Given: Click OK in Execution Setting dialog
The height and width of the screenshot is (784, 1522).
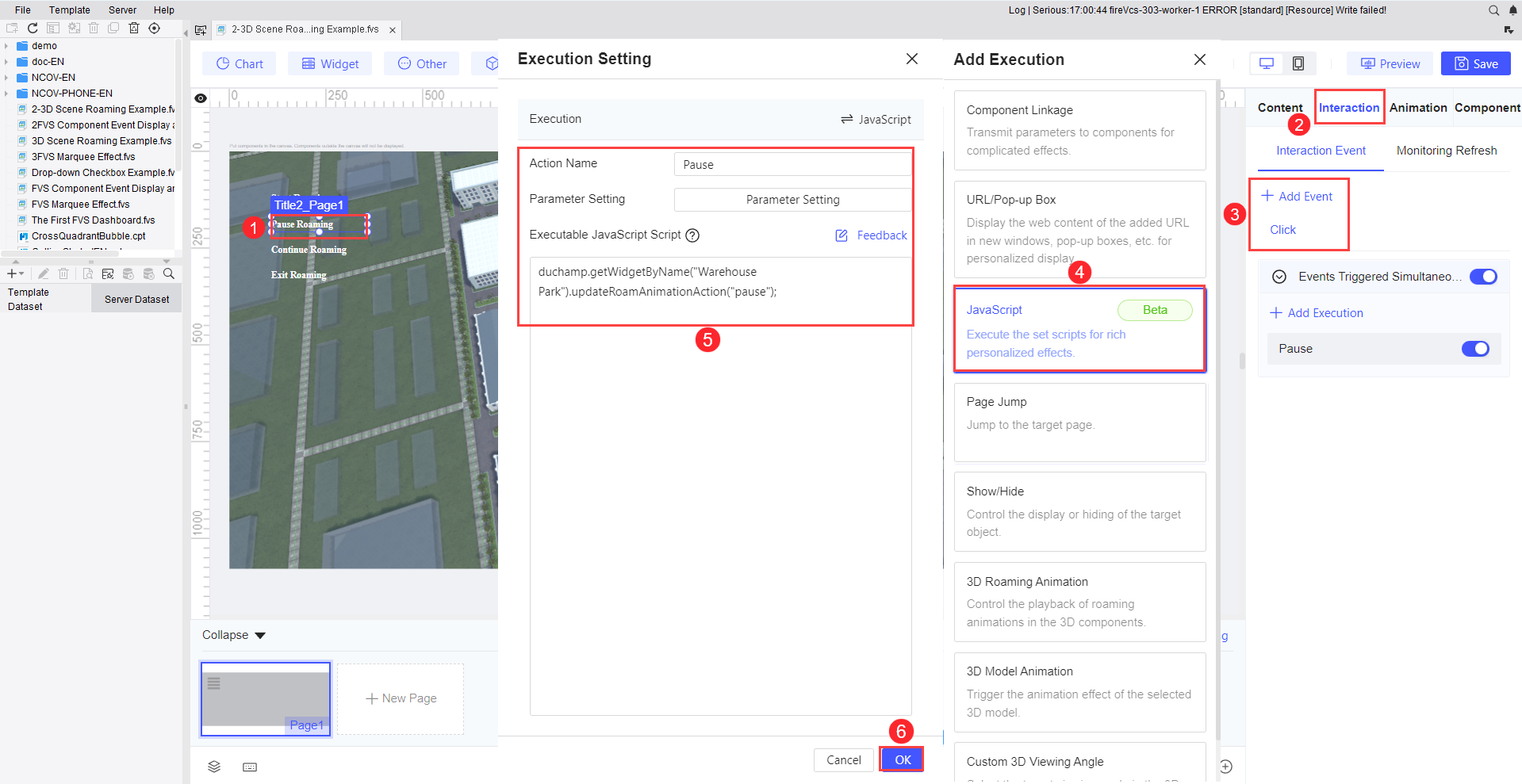Looking at the screenshot, I should click(903, 759).
